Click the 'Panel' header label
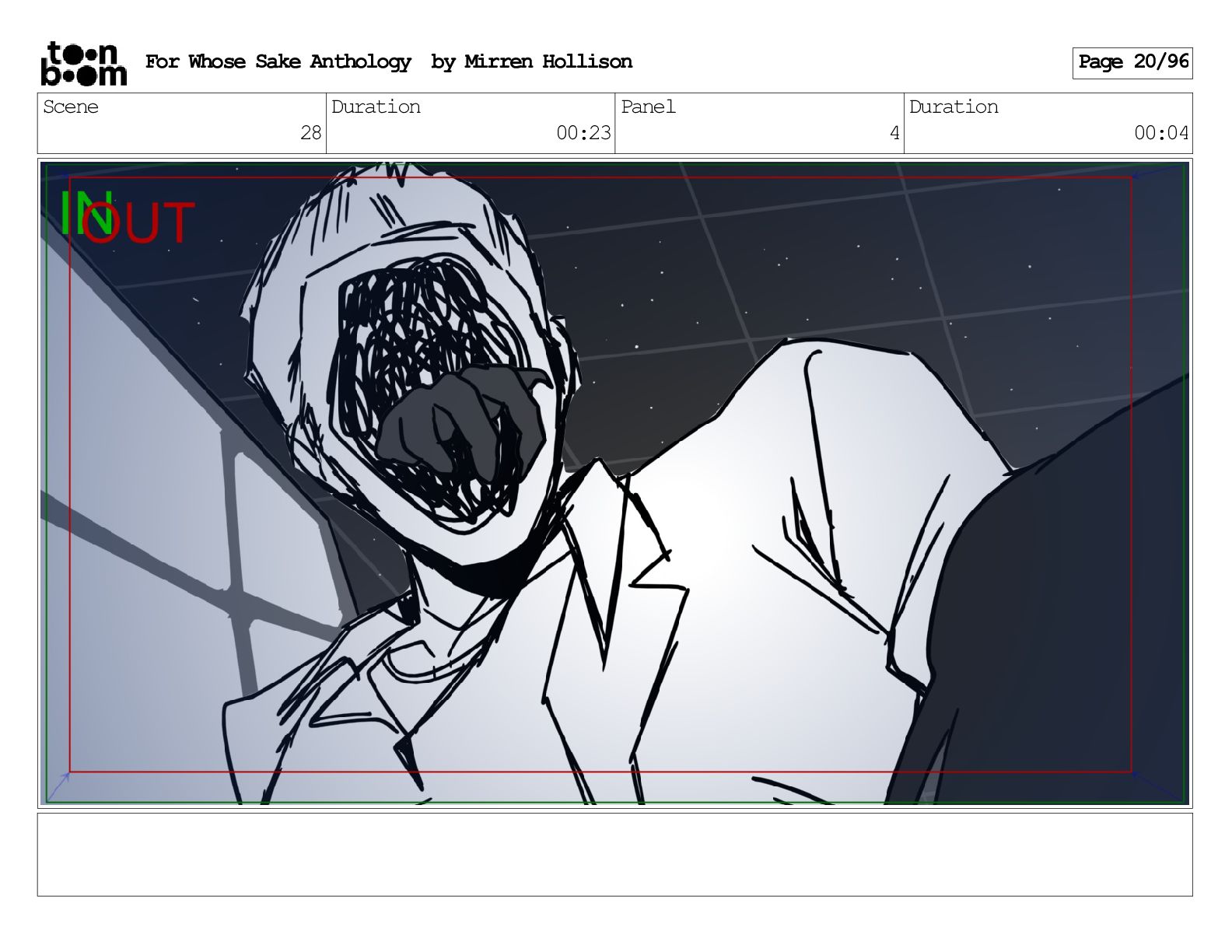Image resolution: width=1232 pixels, height=952 pixels. tap(648, 107)
